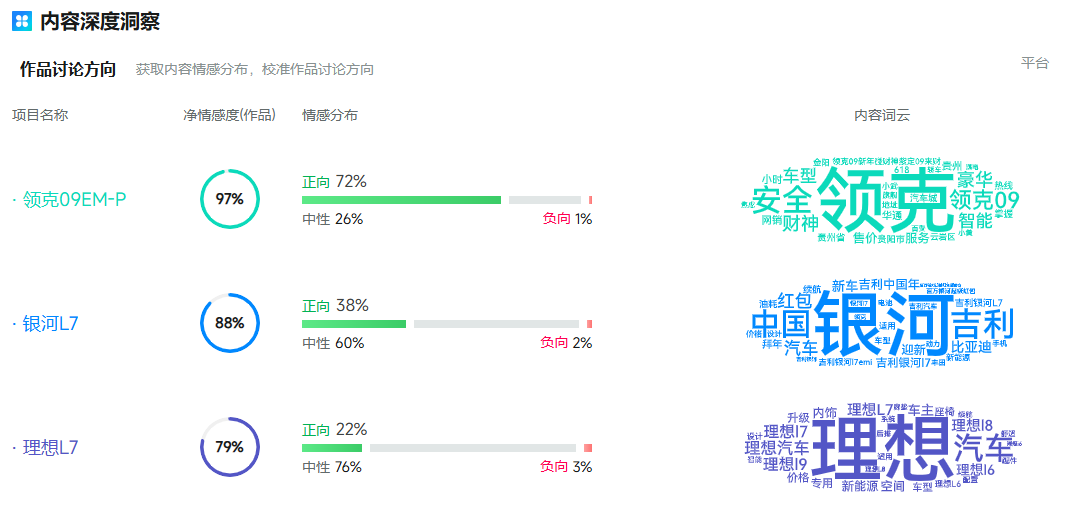Click the 内容词云 column header
1065x508 pixels.
click(882, 115)
